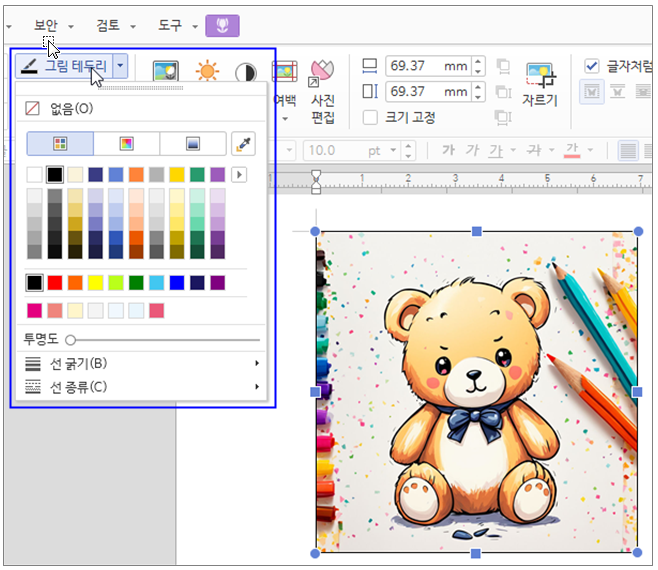Click the ruler indent marker
The image size is (658, 570).
point(316,182)
